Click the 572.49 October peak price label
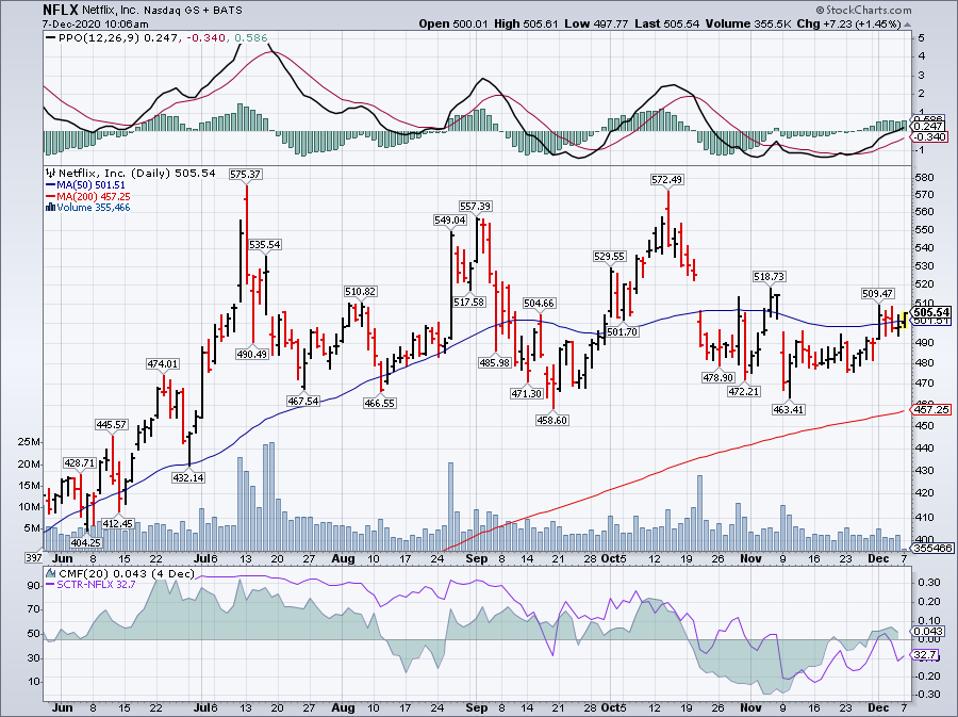 pyautogui.click(x=667, y=180)
